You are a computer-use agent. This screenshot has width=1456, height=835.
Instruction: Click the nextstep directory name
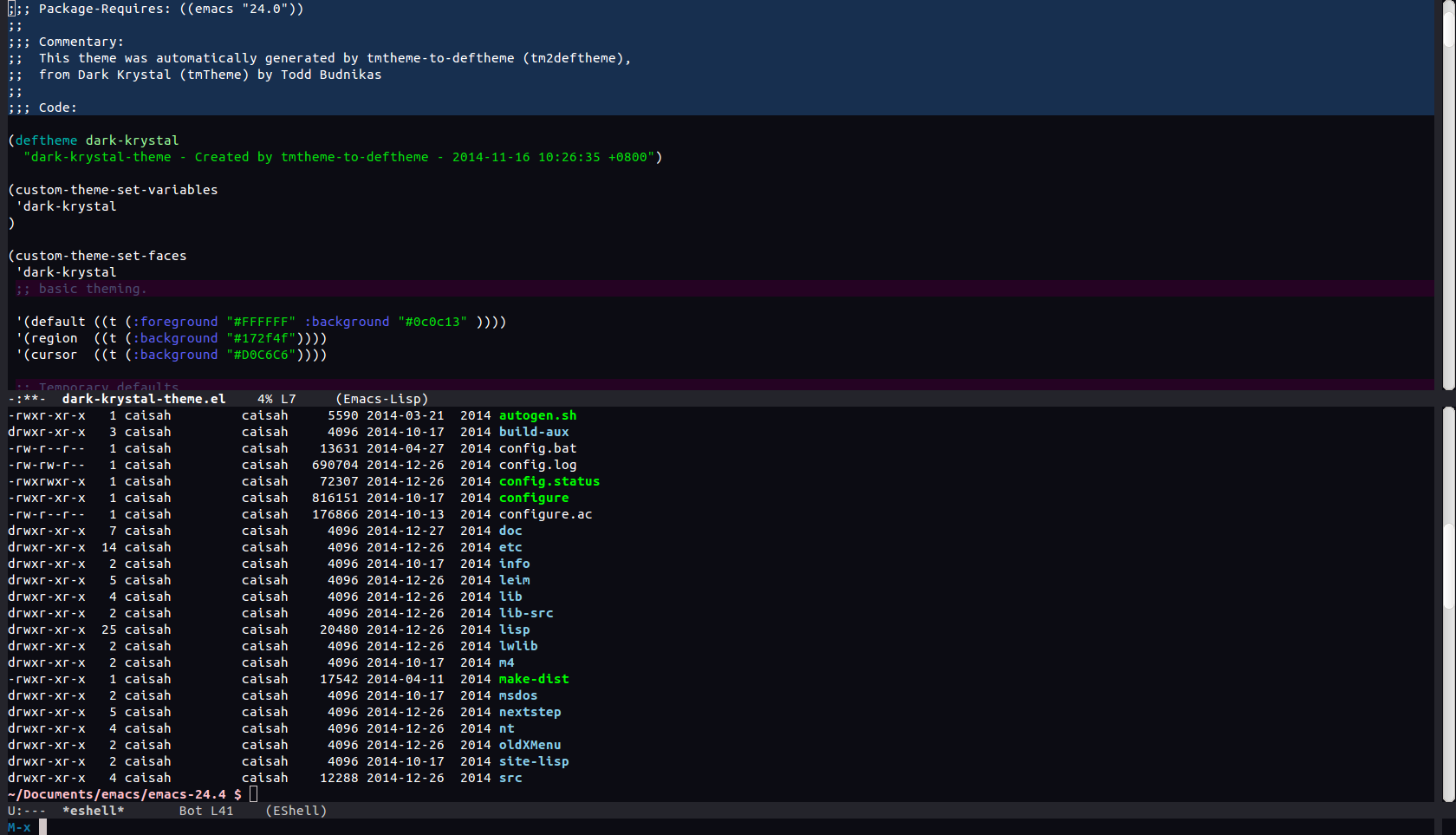coord(530,712)
